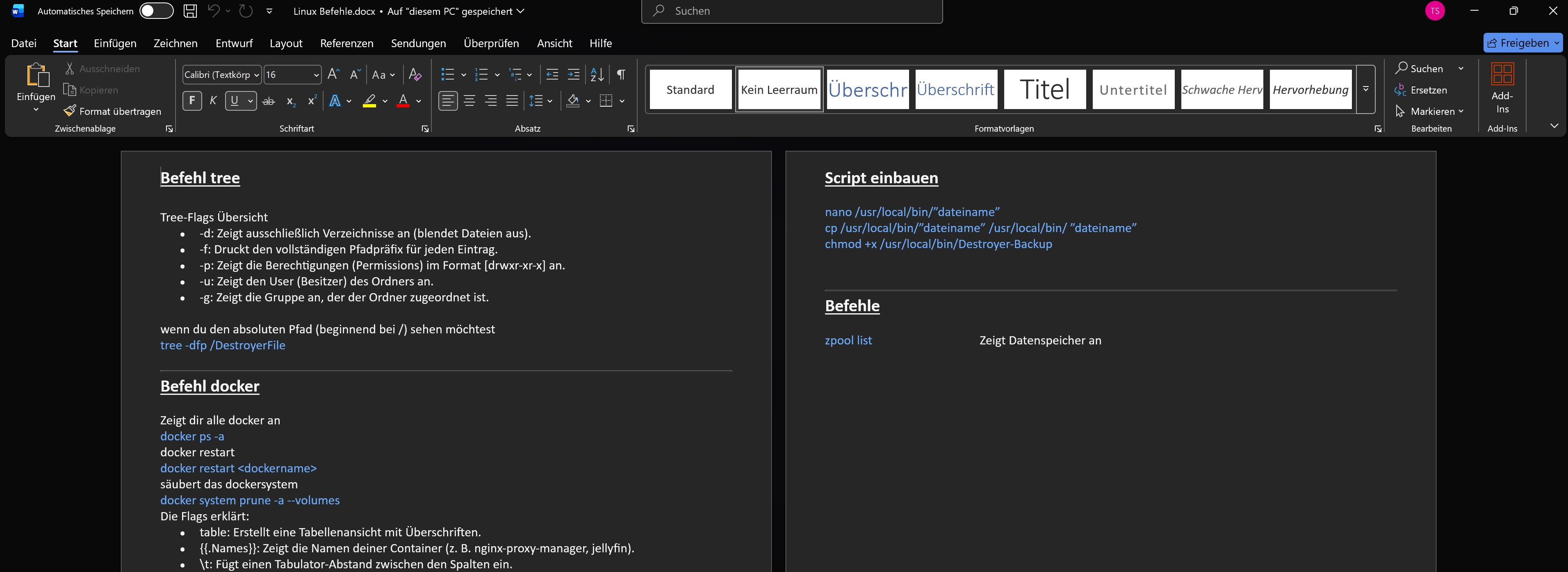The image size is (1568, 572).
Task: Increase font size with the A-up icon
Action: 333,74
